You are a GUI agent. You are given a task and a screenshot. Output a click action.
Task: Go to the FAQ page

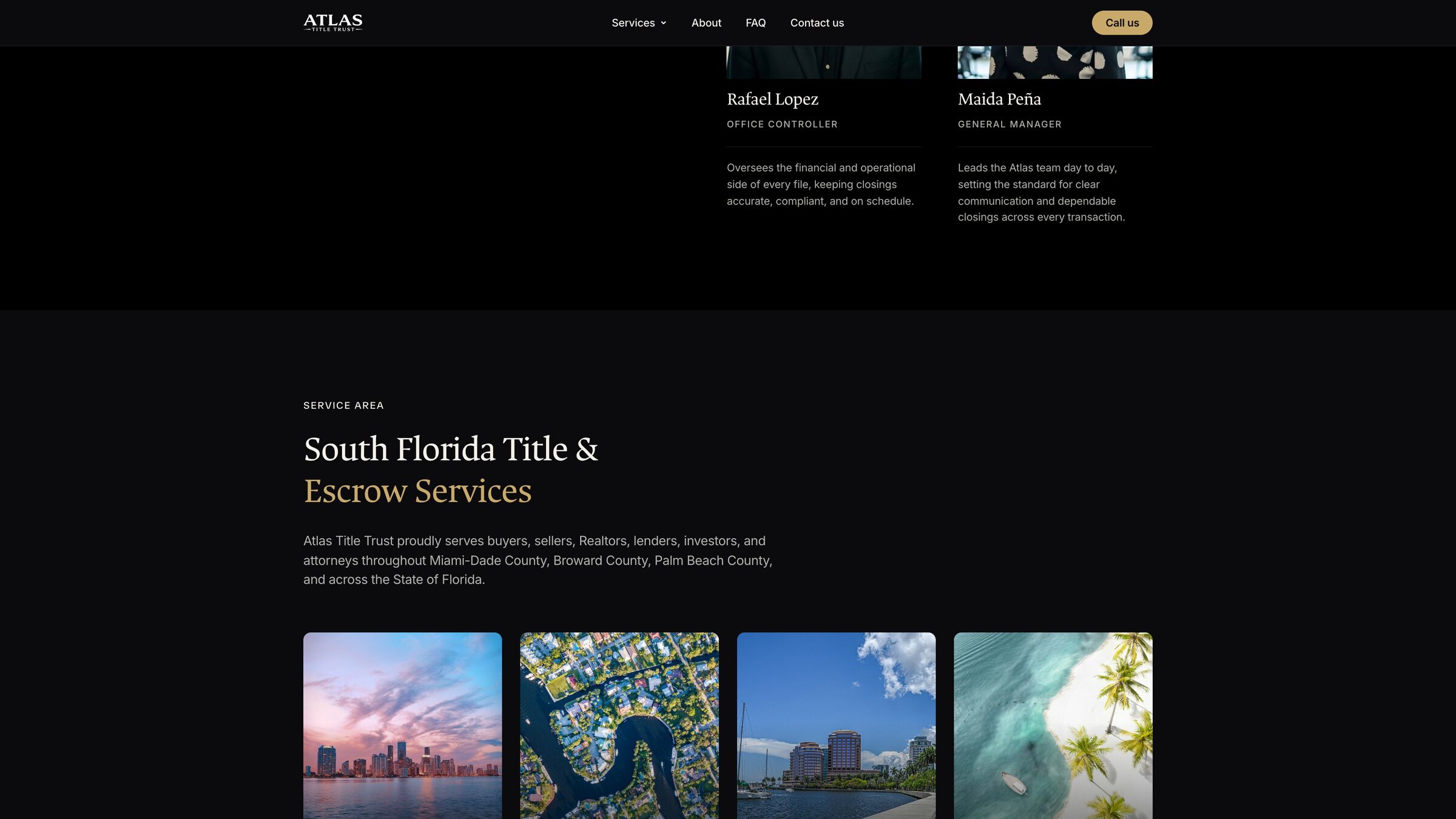(755, 22)
